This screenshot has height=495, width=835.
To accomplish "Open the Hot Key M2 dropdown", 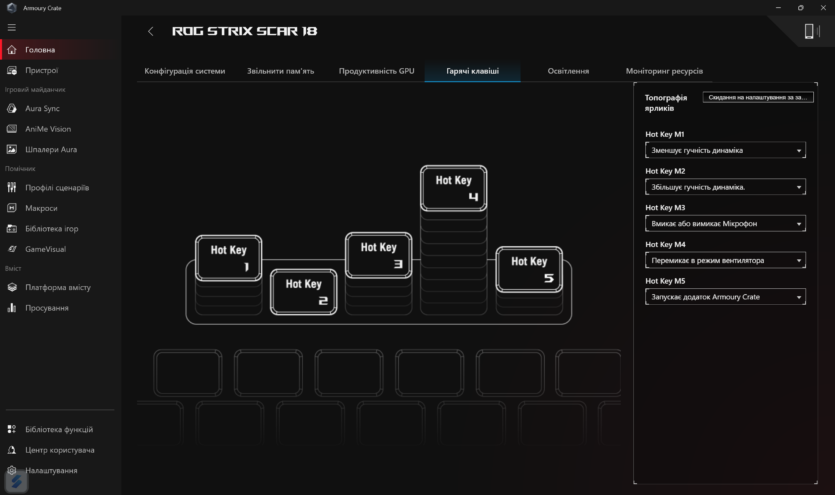I will tap(725, 187).
